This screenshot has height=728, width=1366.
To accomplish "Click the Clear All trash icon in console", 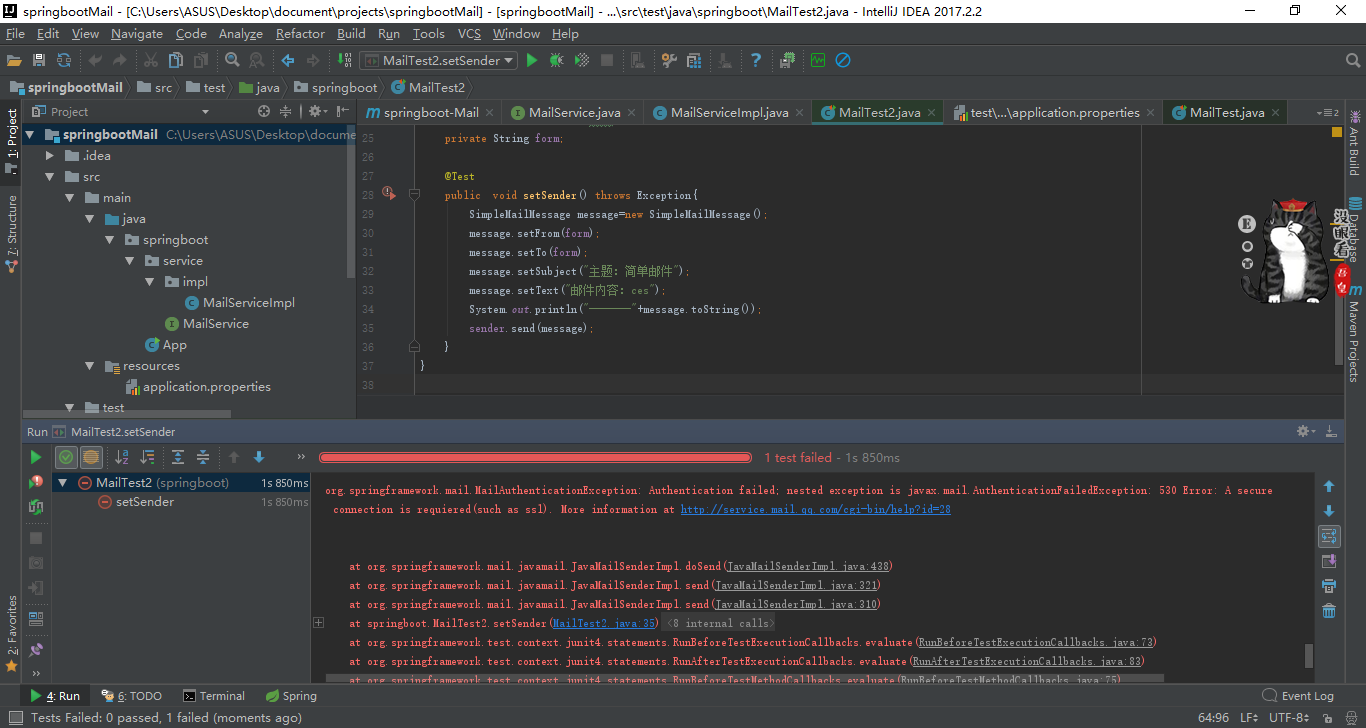I will 1329,611.
